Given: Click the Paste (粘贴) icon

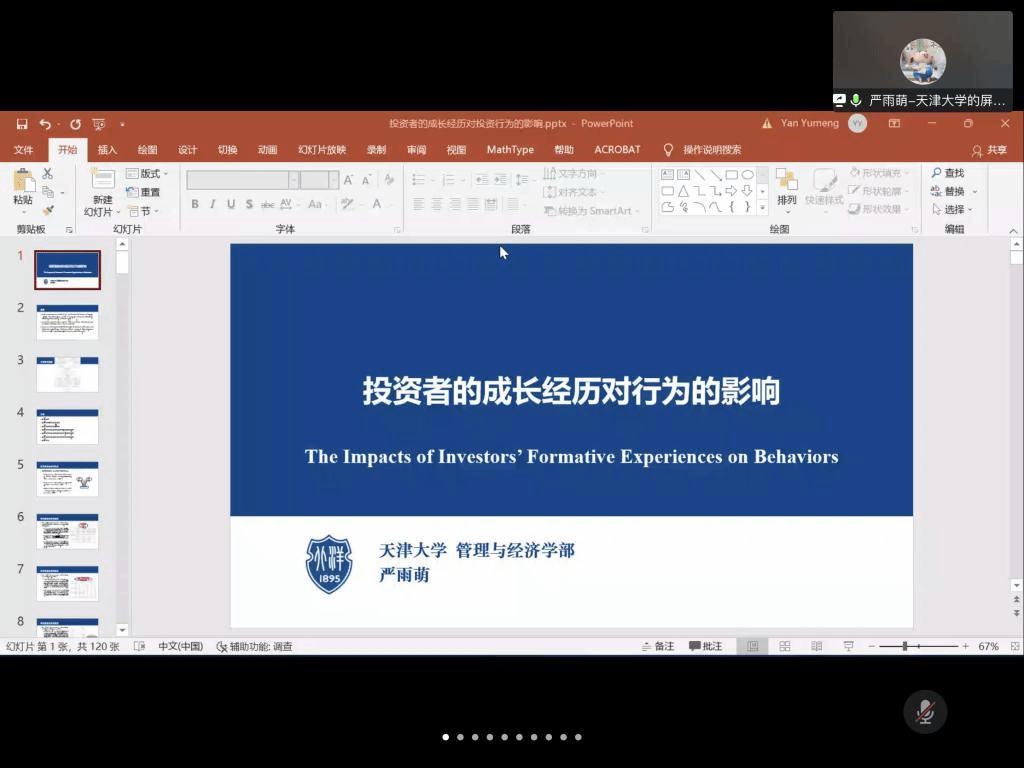Looking at the screenshot, I should [23, 188].
